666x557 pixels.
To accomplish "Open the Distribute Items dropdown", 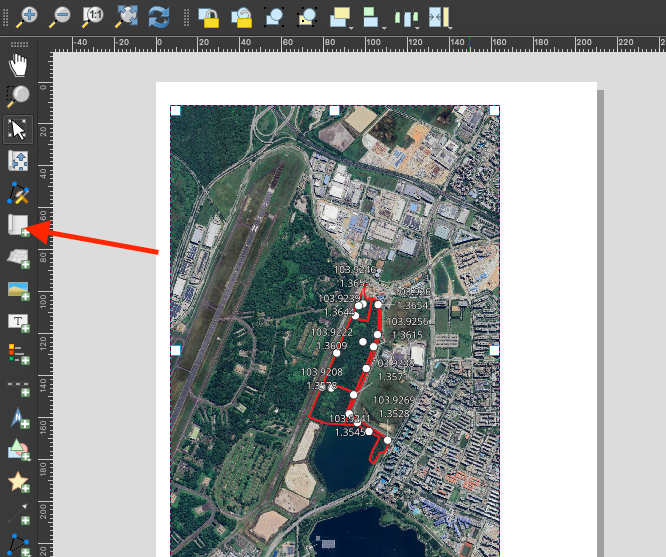I will (406, 16).
